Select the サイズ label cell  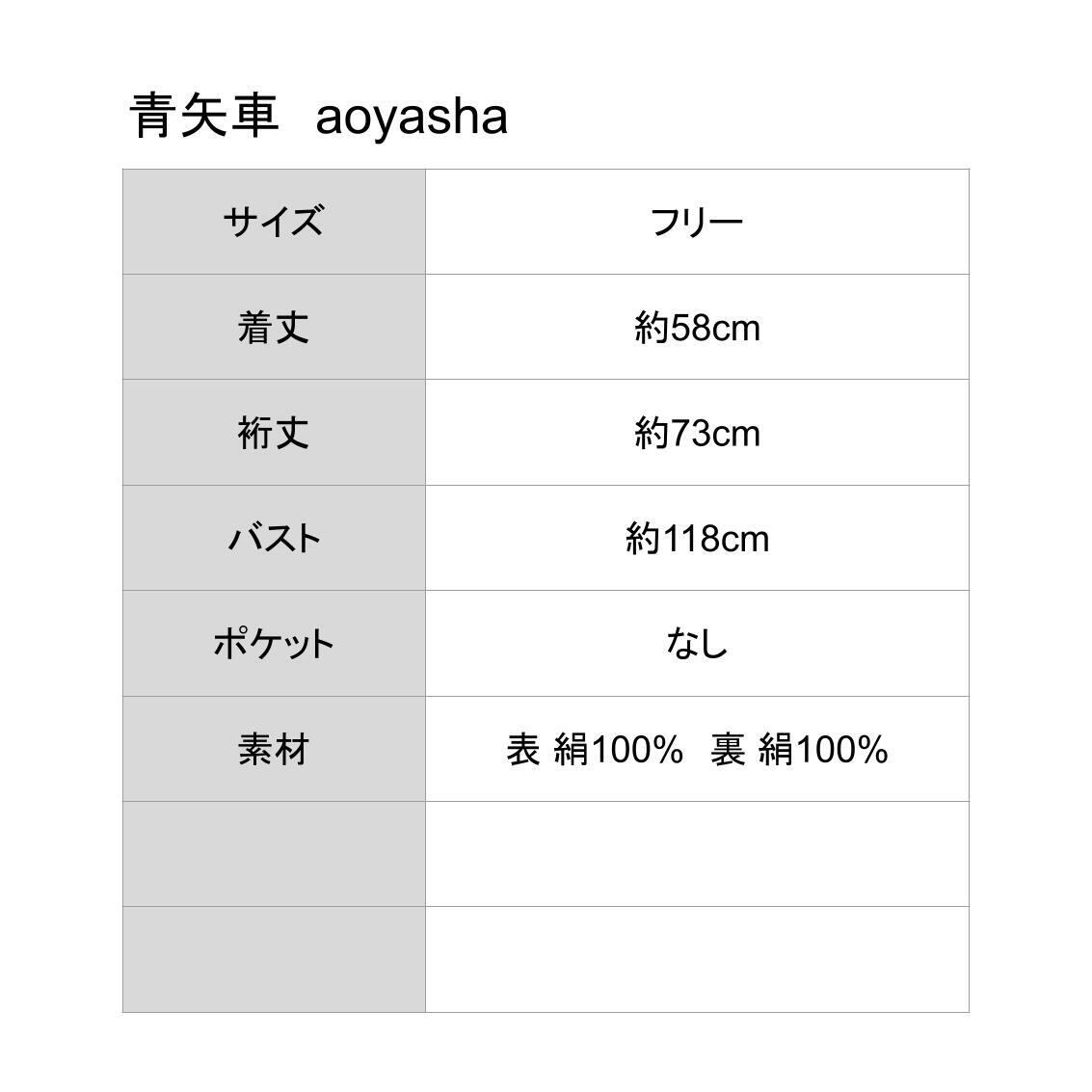274,222
